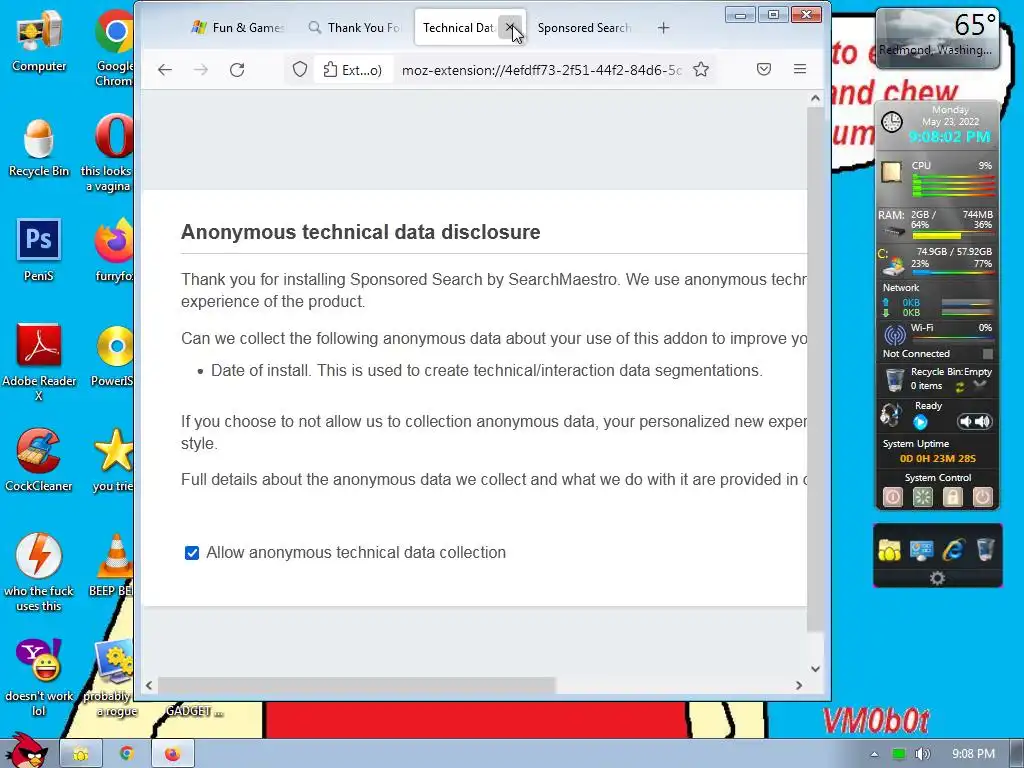Open the folder icon in launcher gadget
Viewport: 1024px width, 768px height.
(889, 551)
